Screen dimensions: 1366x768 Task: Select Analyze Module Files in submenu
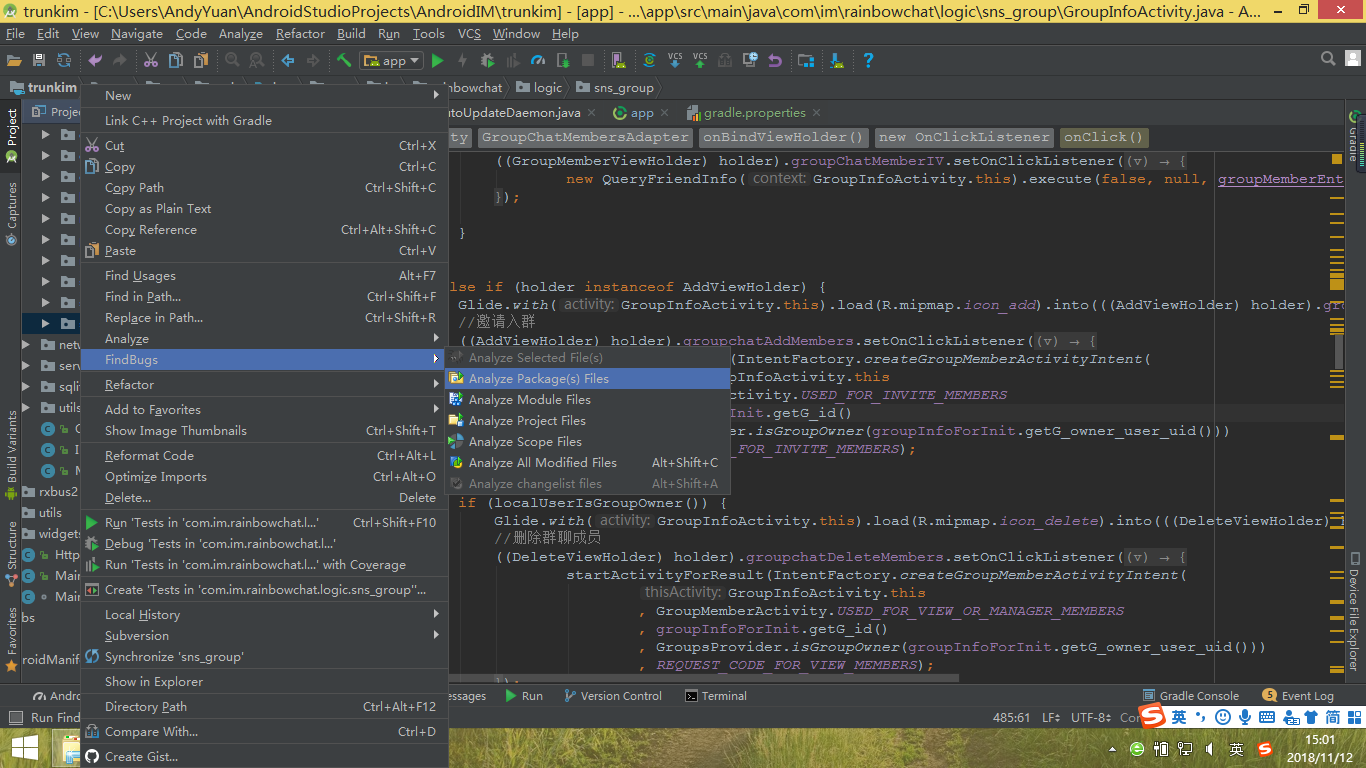587,400
